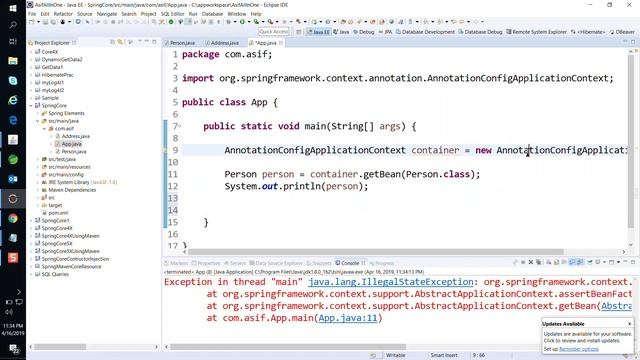Switch to the JPA perspective
The height and width of the screenshot is (360, 640).
(x=385, y=31)
